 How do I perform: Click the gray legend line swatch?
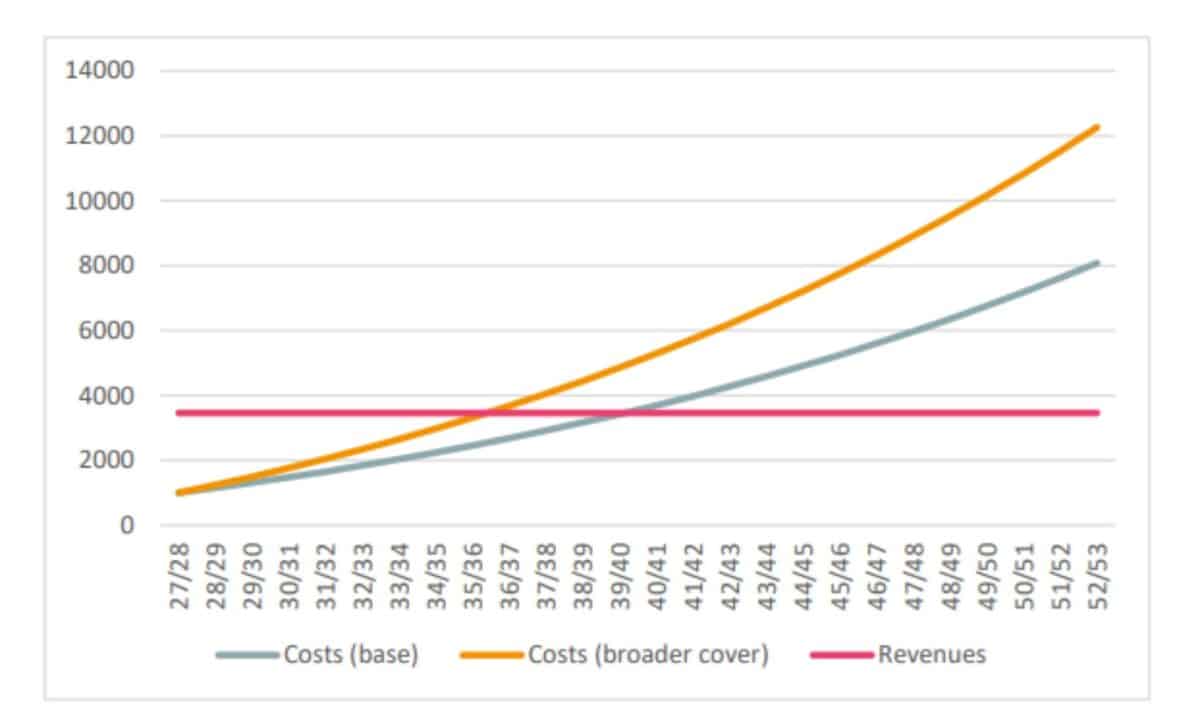coord(248,657)
